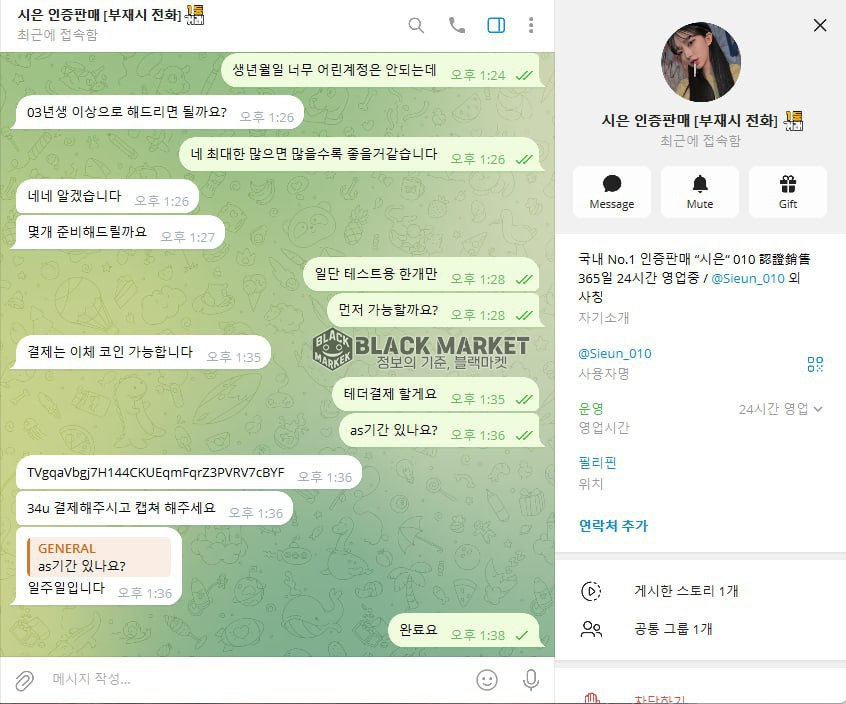The height and width of the screenshot is (704, 846).
Task: Record voice message with microphone icon
Action: (x=531, y=680)
